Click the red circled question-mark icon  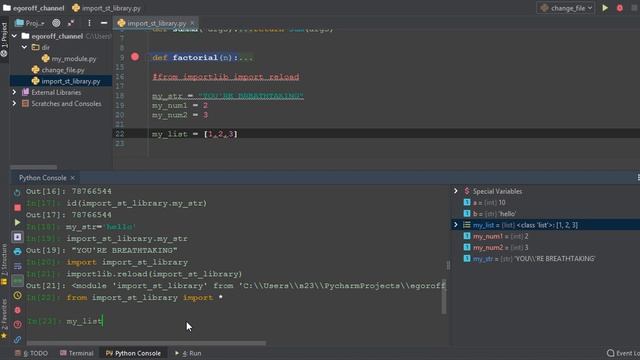[x=17, y=325]
